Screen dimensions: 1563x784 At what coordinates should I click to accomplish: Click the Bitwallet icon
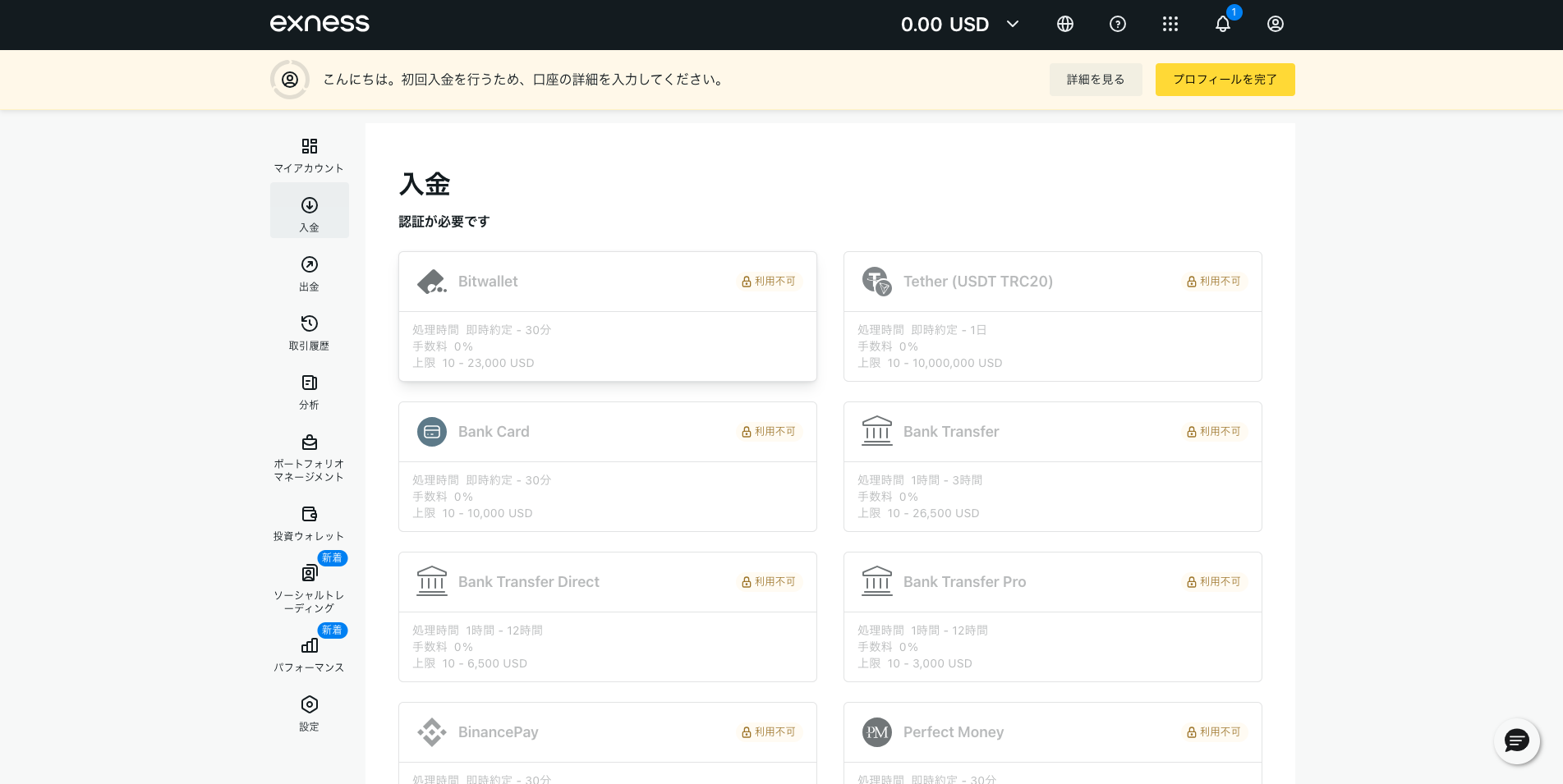[432, 282]
